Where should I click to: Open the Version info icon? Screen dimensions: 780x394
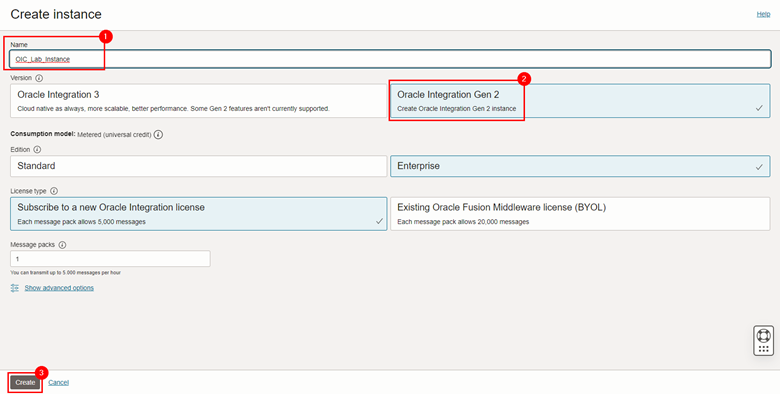coord(39,78)
